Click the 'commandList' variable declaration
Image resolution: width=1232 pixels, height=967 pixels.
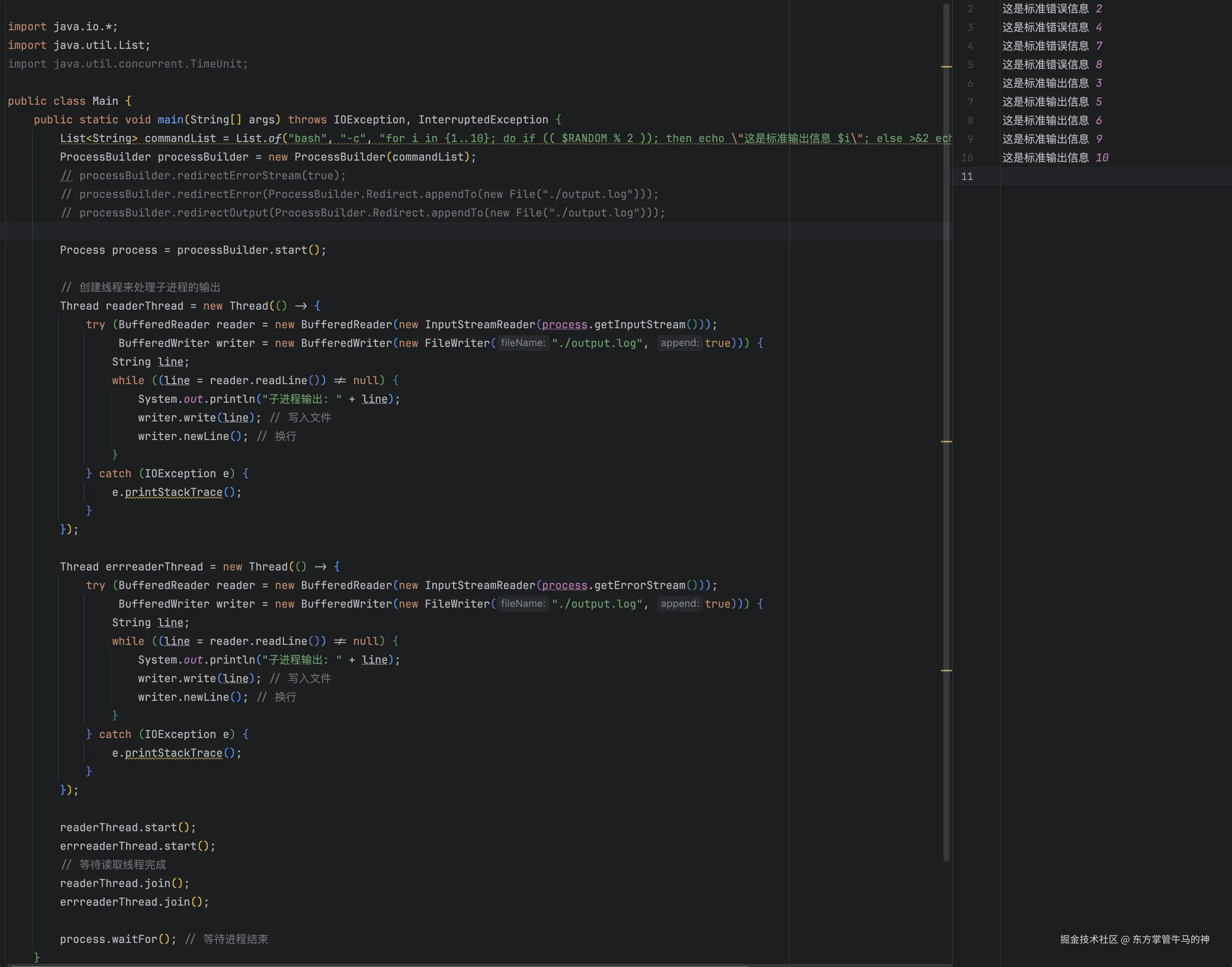coord(180,138)
